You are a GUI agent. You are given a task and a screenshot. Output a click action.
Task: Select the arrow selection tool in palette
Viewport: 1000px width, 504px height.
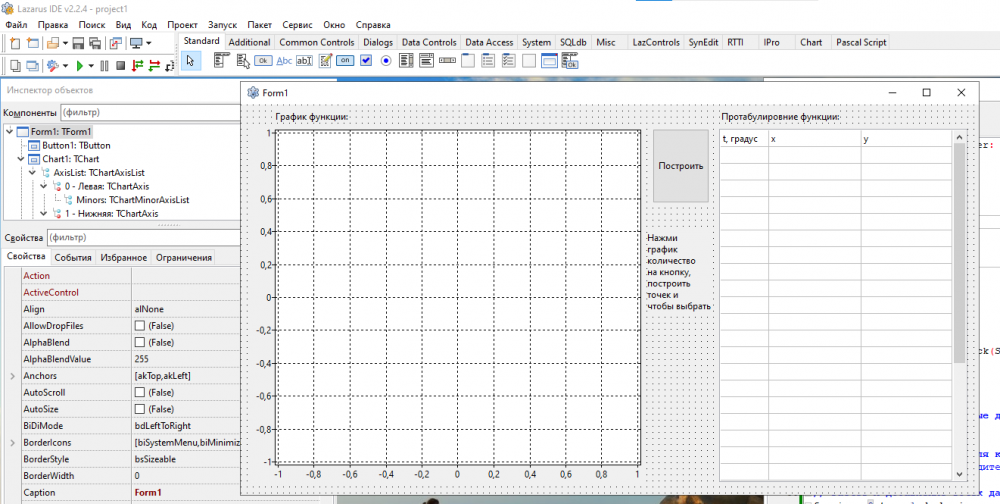pos(192,60)
